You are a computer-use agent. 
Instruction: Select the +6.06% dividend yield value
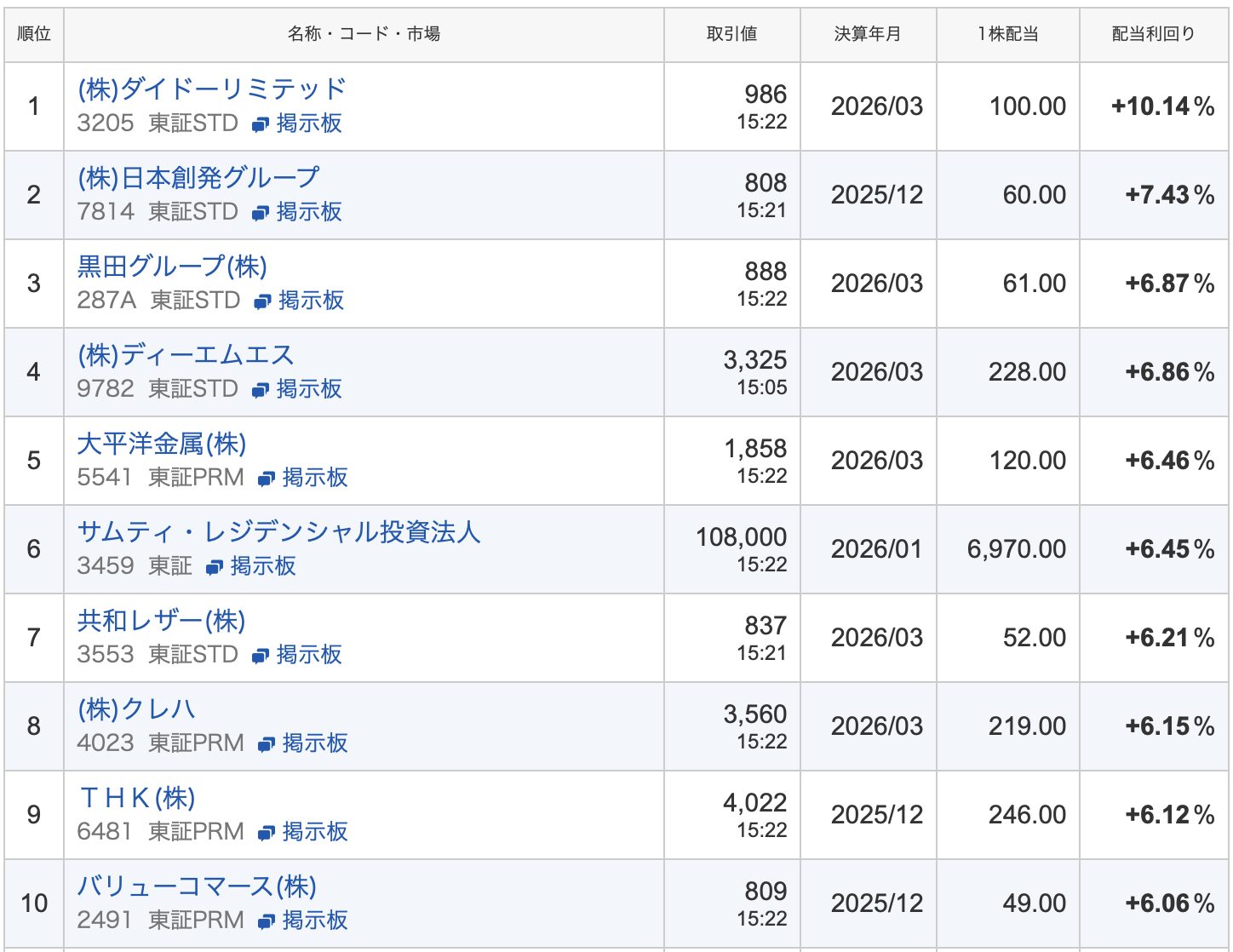1170,903
